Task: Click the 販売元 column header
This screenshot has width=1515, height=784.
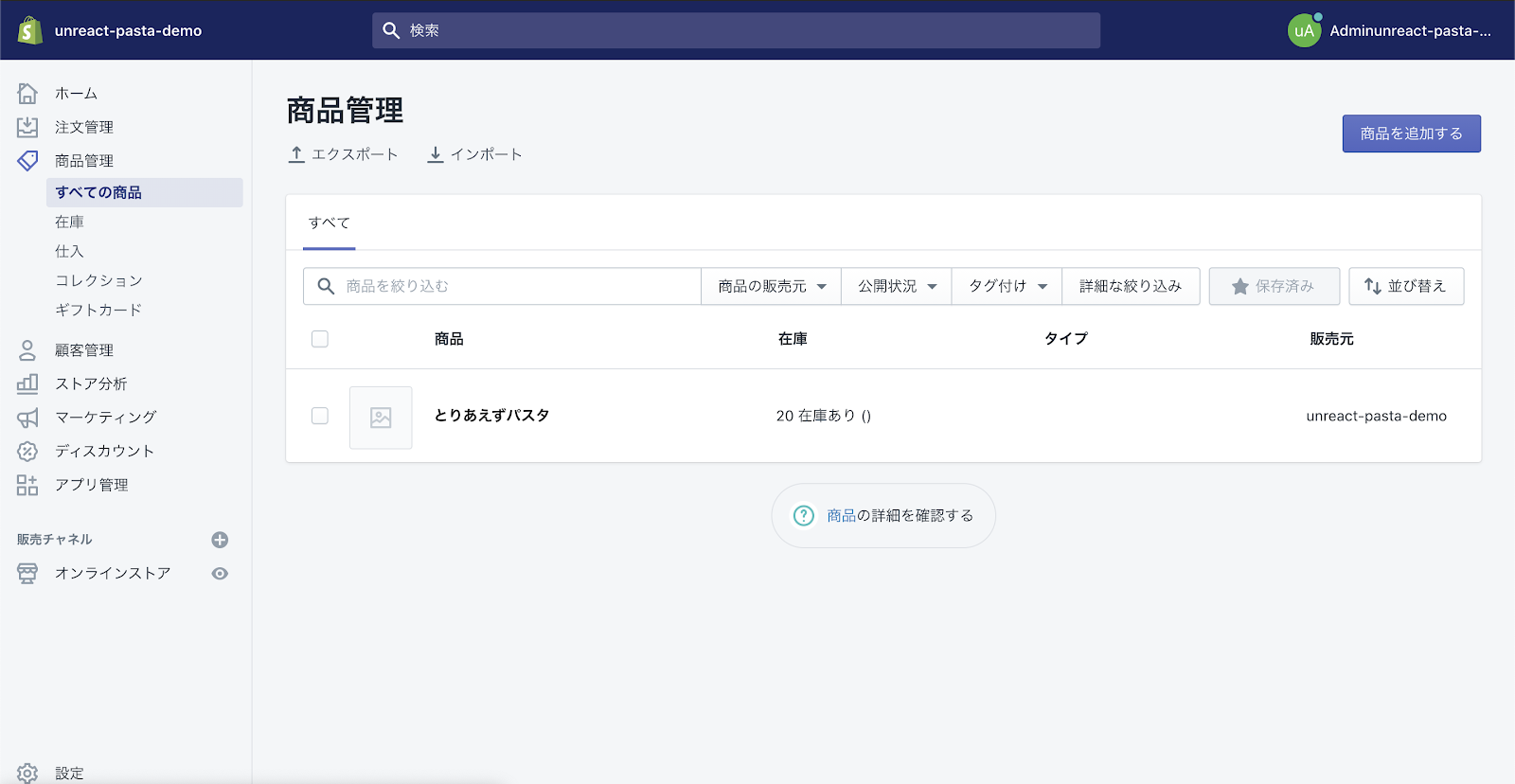Action: (x=1331, y=339)
